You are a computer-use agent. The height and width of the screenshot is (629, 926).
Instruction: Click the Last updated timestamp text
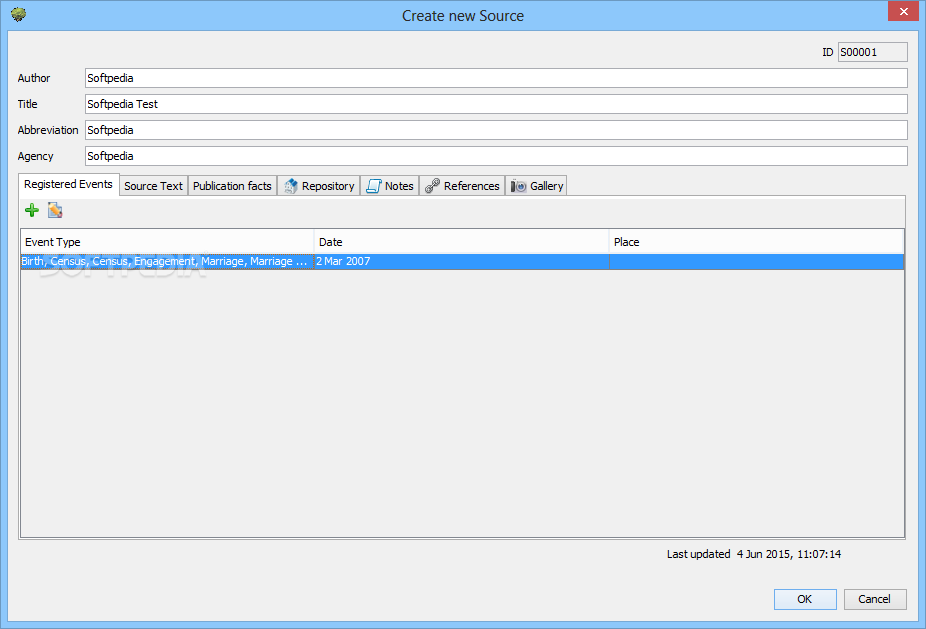click(x=754, y=554)
